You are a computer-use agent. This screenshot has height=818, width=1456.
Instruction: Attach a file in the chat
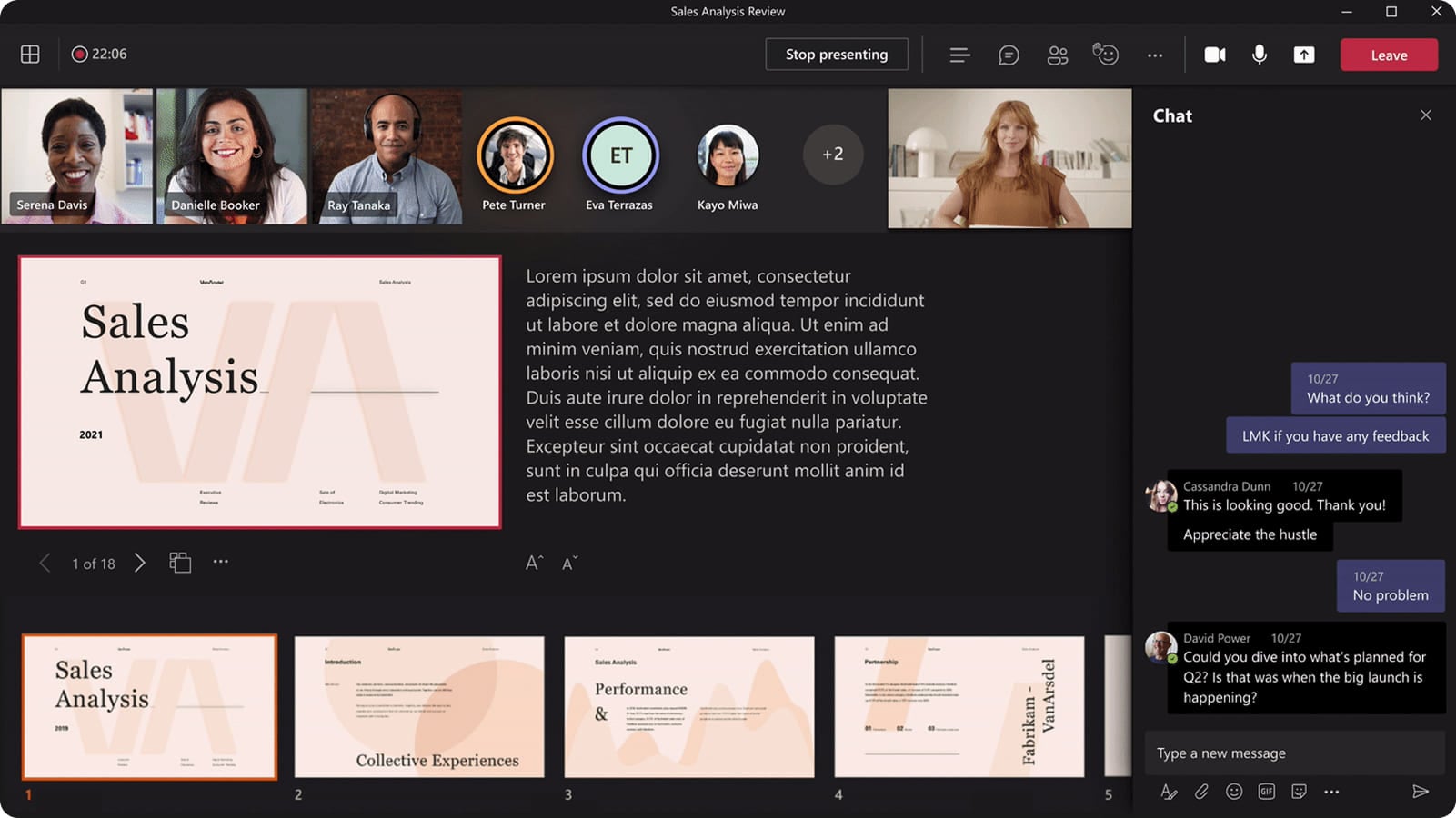click(x=1200, y=792)
